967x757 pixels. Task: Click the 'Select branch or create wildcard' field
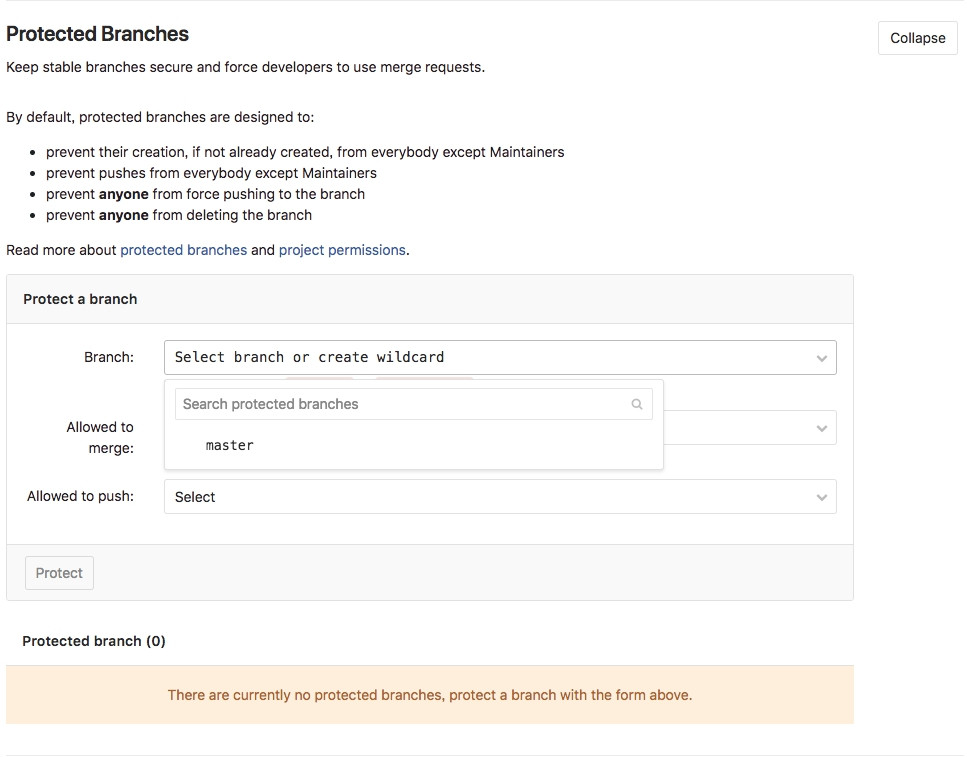pyautogui.click(x=480, y=357)
